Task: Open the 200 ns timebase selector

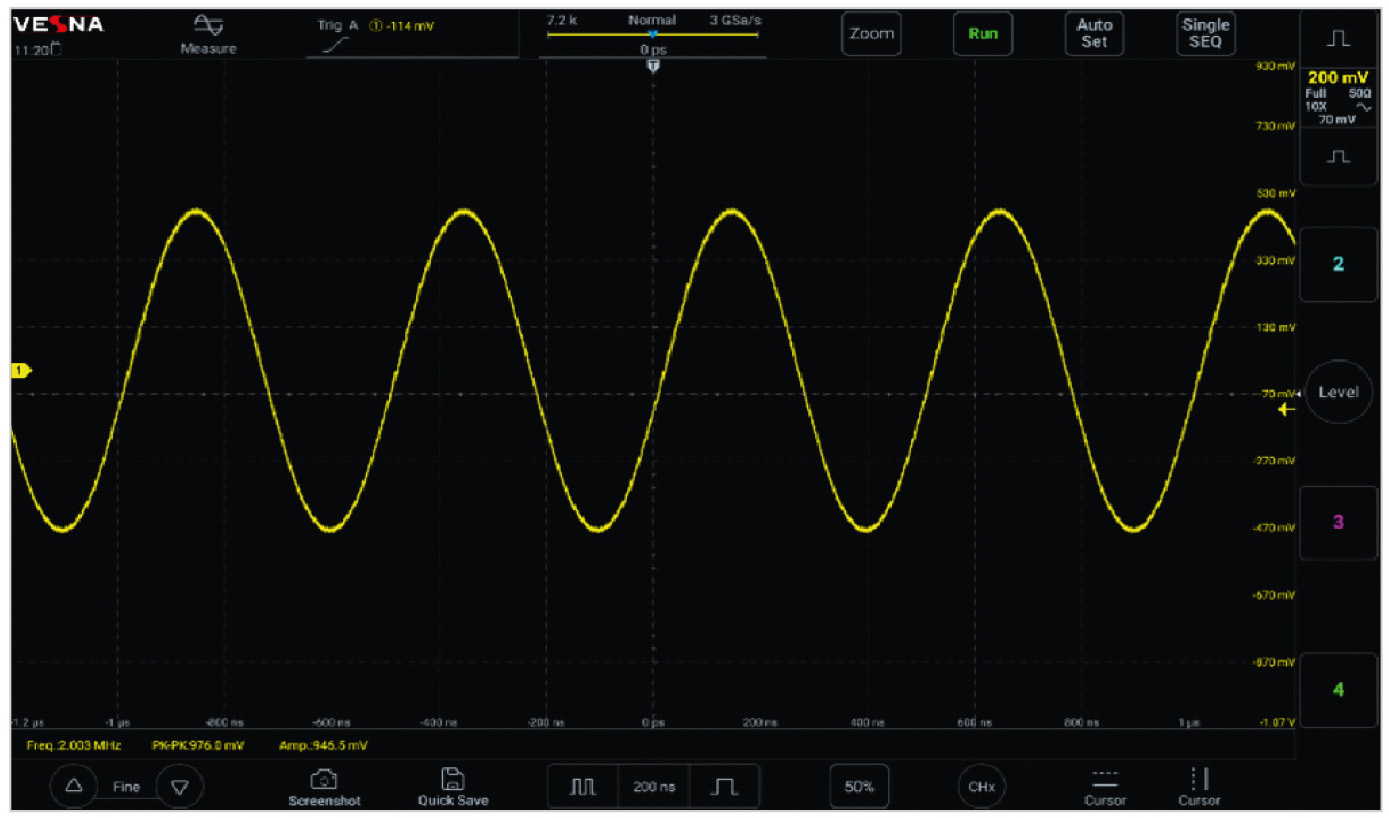Action: pos(653,787)
